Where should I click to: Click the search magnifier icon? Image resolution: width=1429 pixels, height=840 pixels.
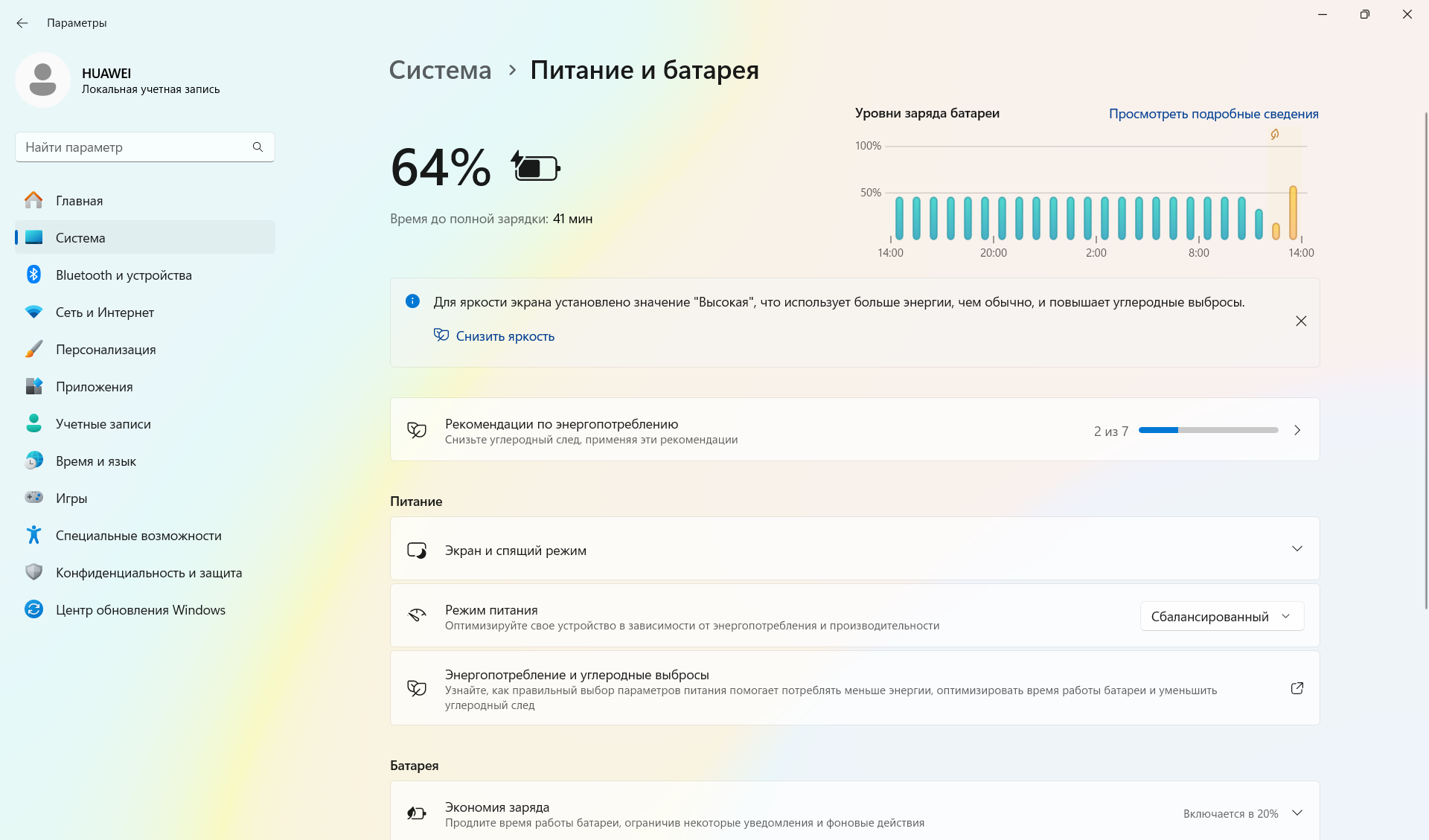coord(258,147)
